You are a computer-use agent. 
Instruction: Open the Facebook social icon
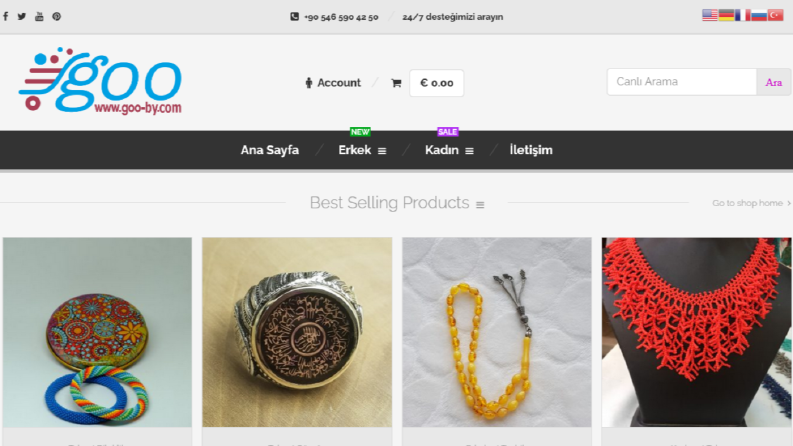[x=6, y=16]
